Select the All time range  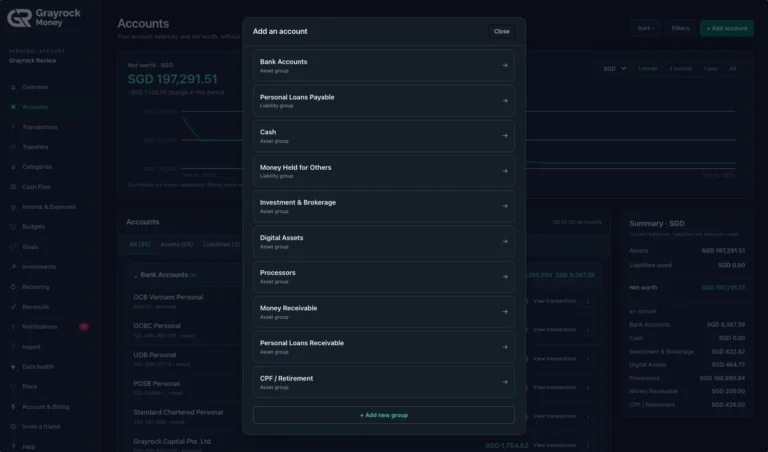point(733,69)
